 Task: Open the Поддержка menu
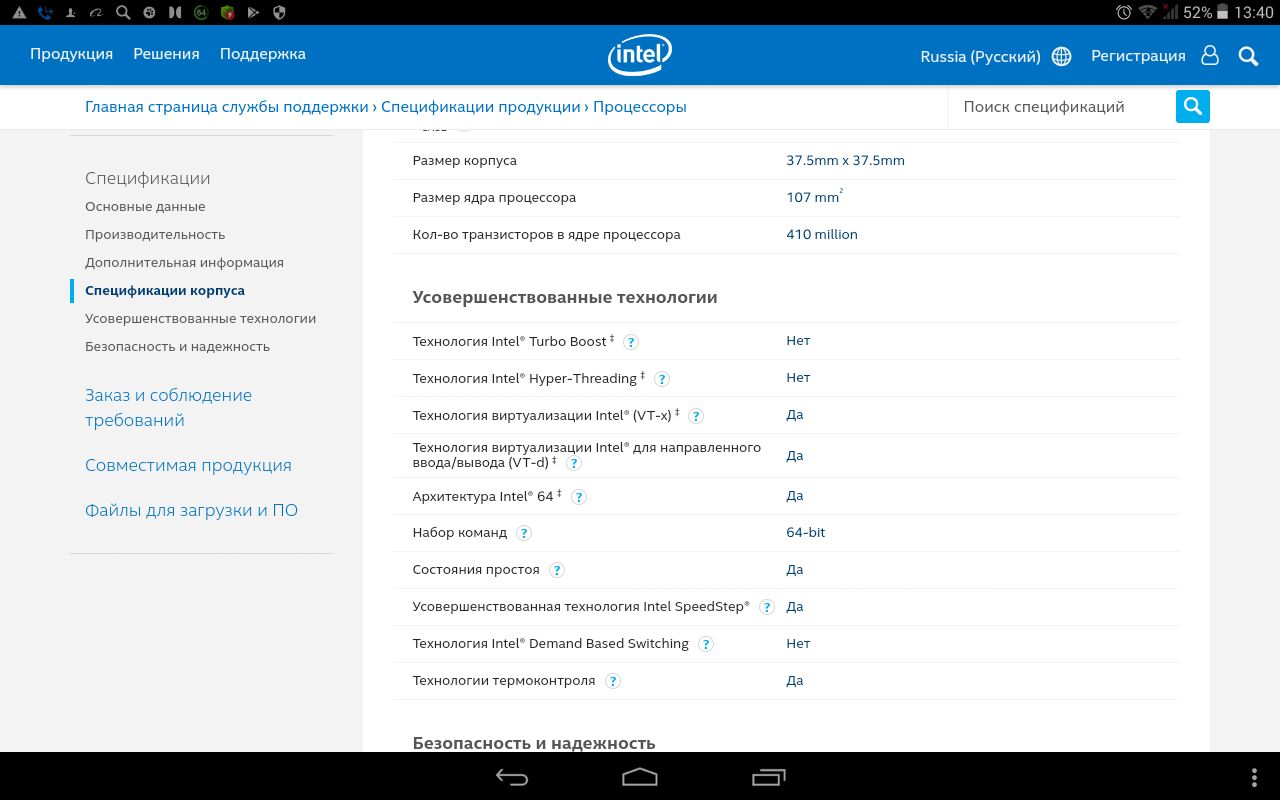(263, 54)
